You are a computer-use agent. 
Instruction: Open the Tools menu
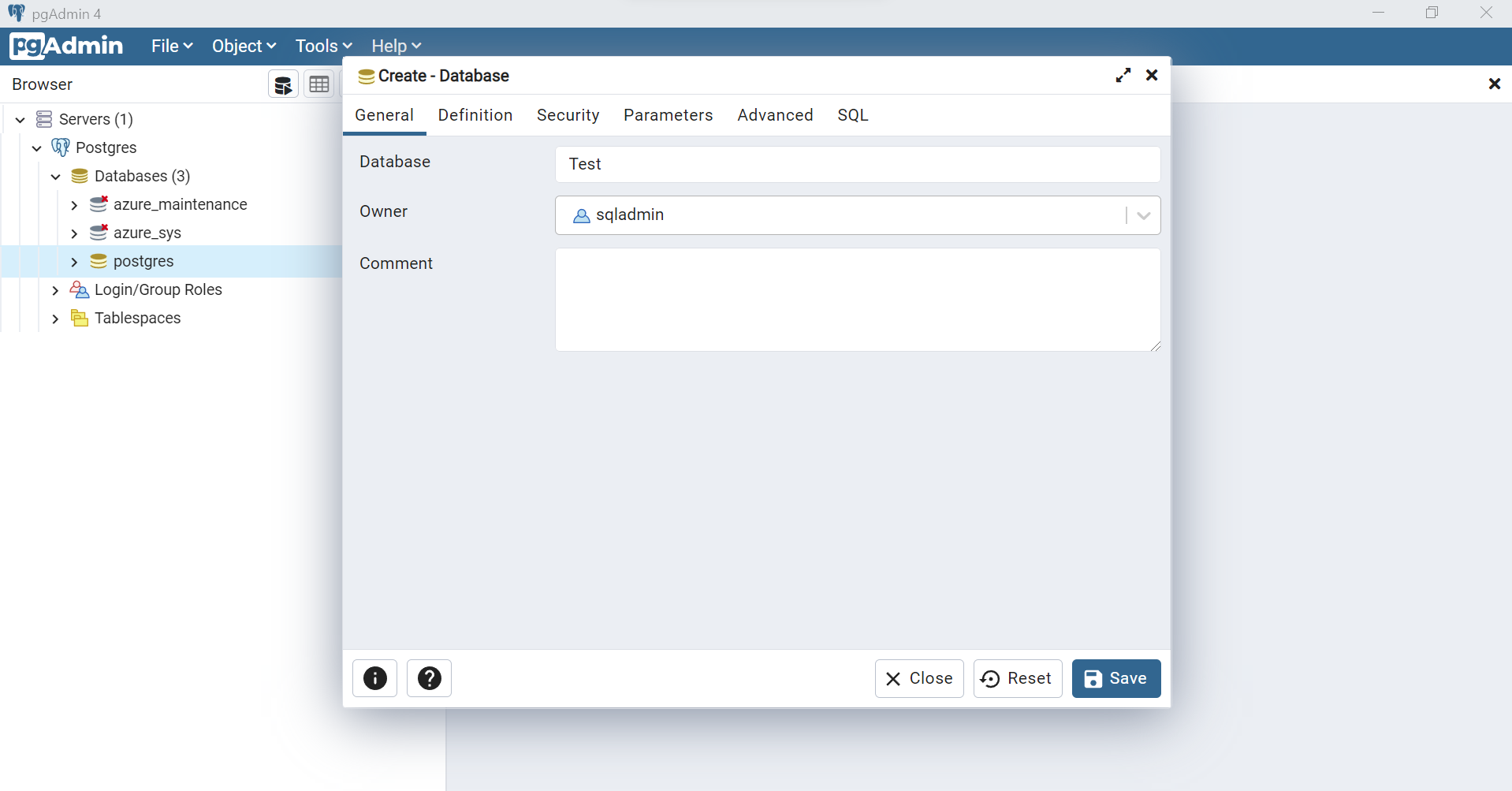[x=323, y=46]
